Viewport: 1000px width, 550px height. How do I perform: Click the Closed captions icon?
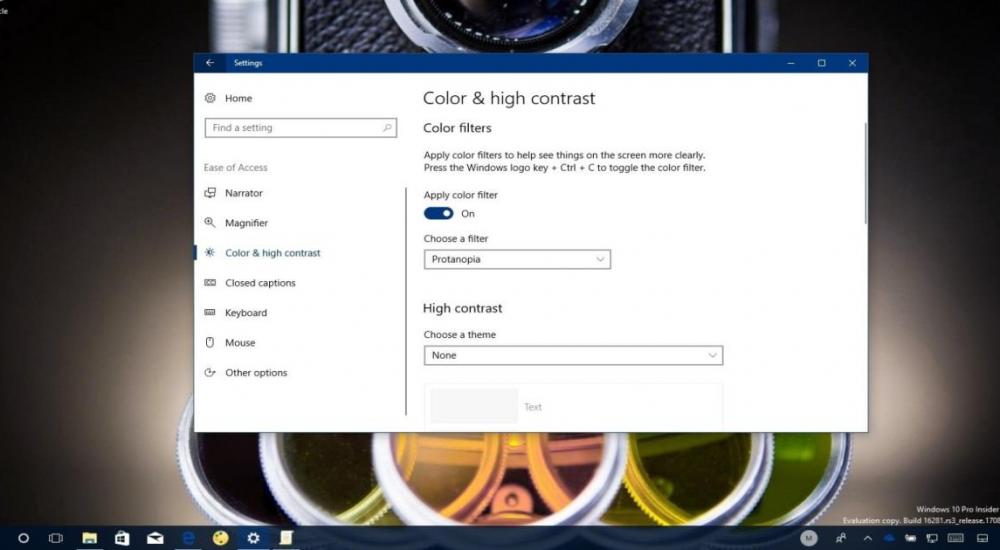[x=210, y=283]
